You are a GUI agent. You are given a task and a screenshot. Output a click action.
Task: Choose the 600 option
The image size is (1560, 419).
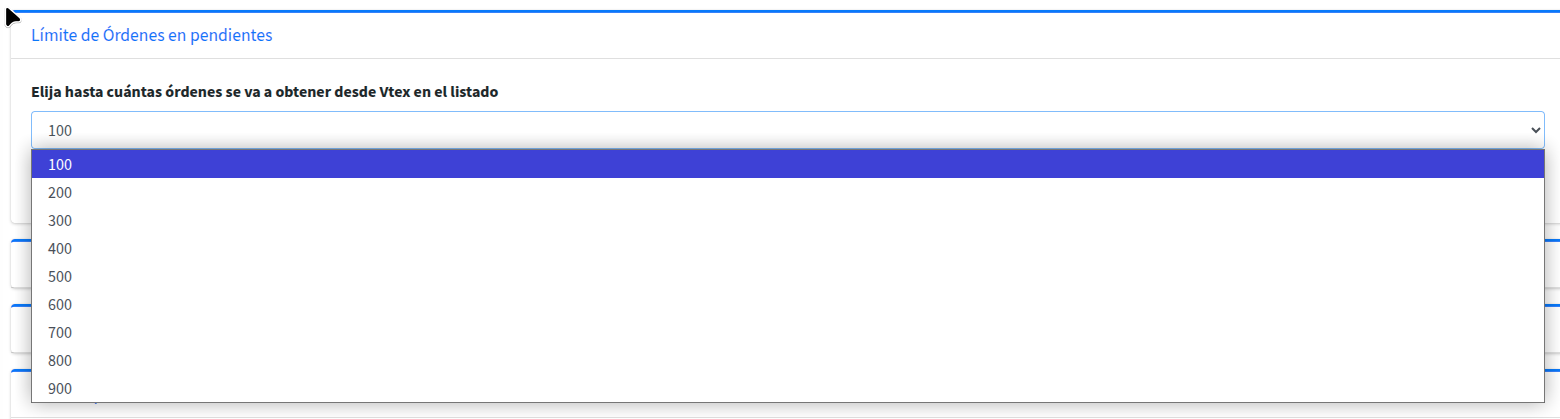pos(60,304)
